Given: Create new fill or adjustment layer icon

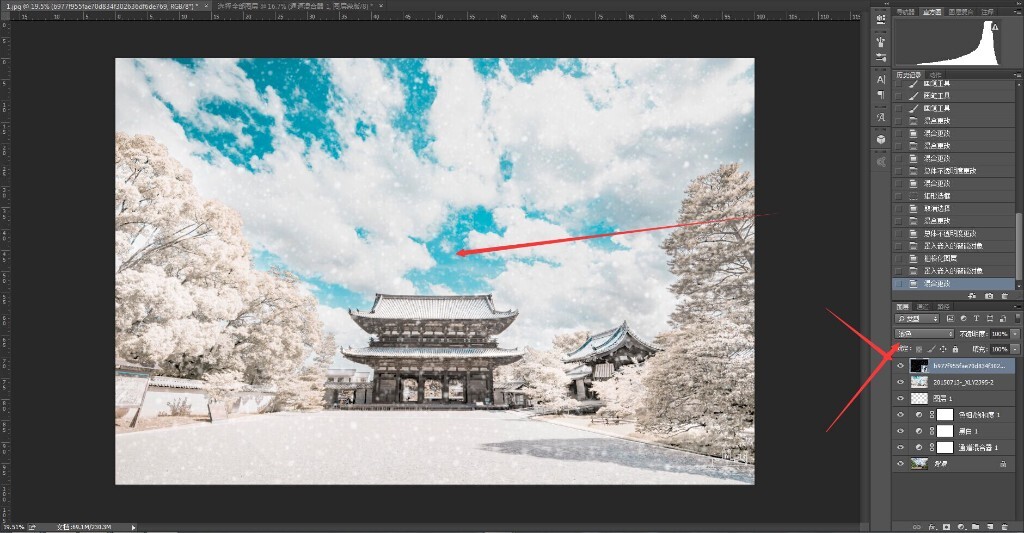Looking at the screenshot, I should (x=961, y=527).
